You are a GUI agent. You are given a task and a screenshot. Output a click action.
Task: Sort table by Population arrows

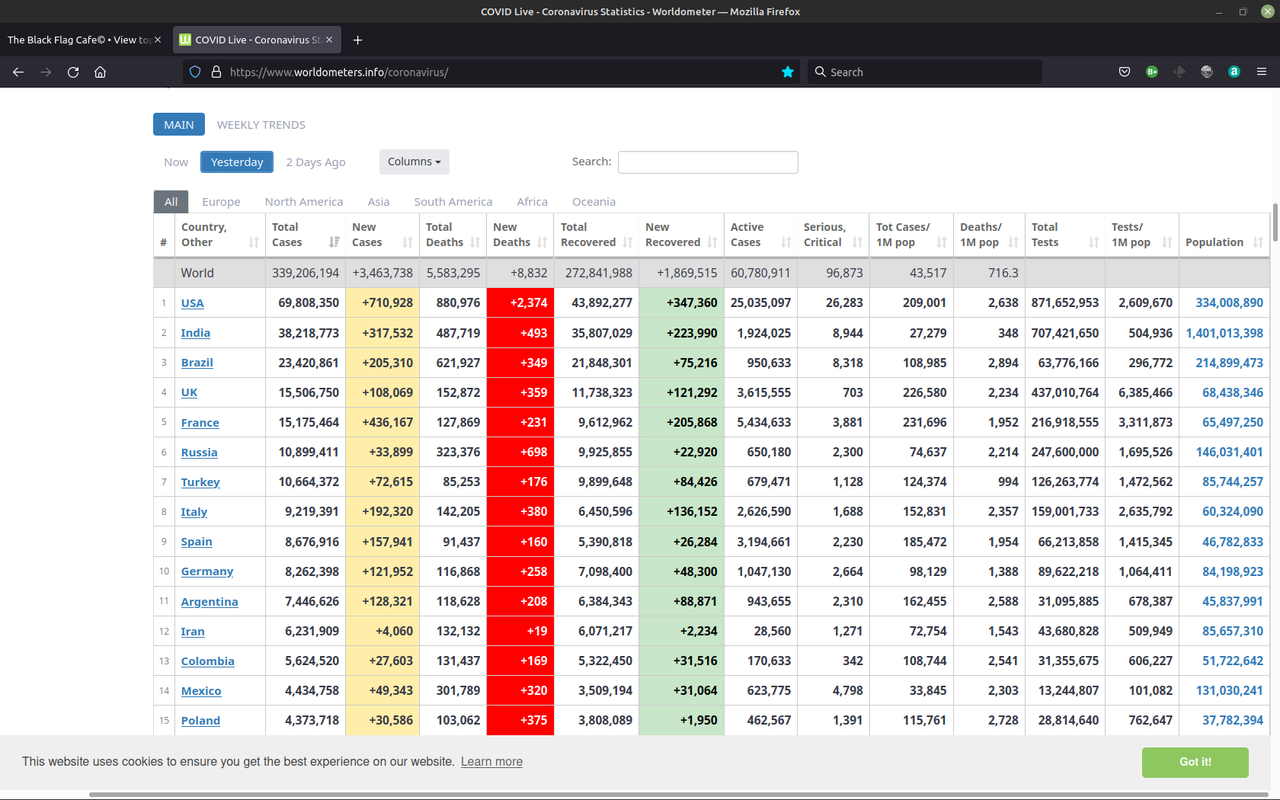[x=1258, y=242]
